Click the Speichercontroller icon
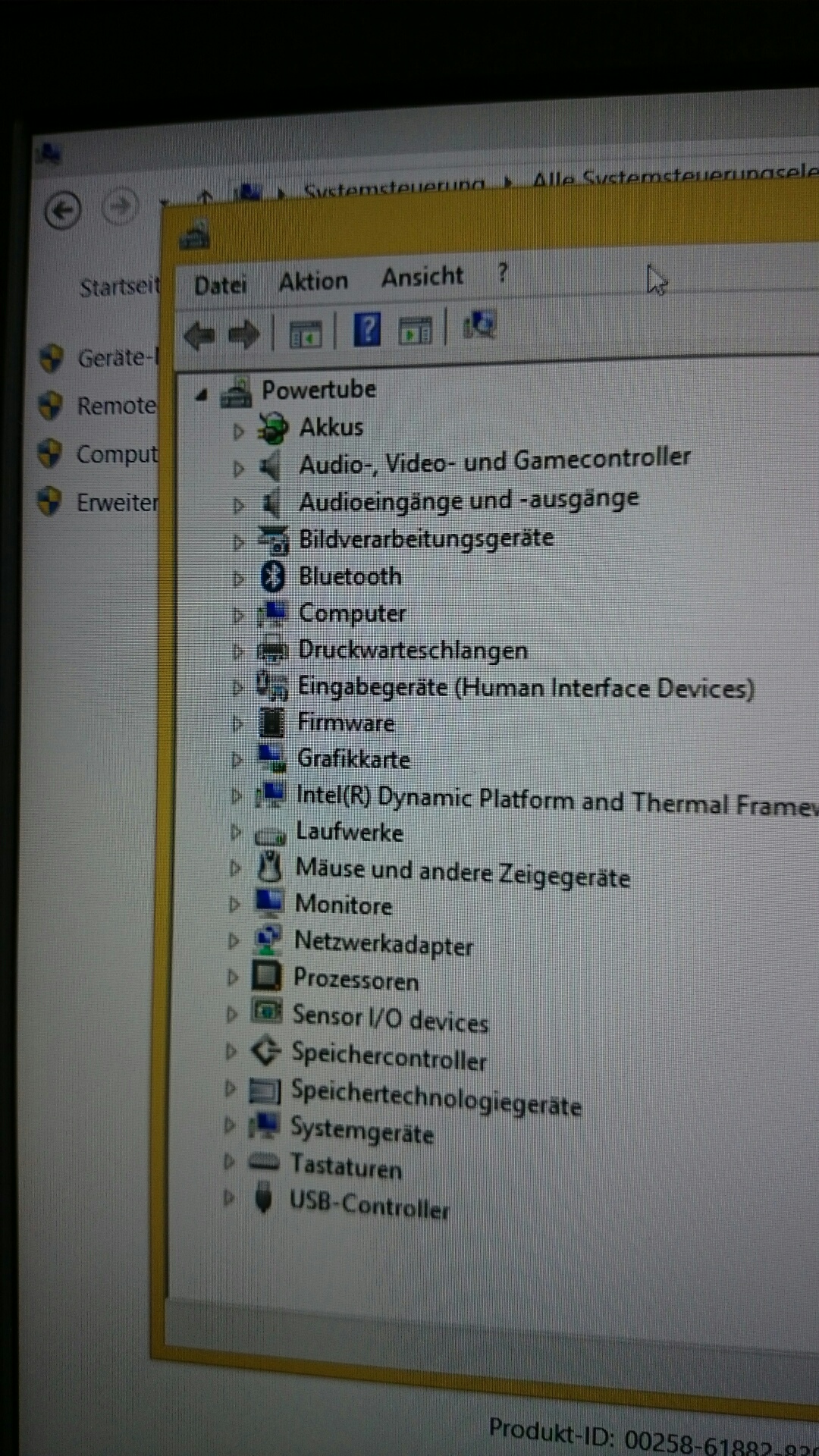 pyautogui.click(x=265, y=1050)
